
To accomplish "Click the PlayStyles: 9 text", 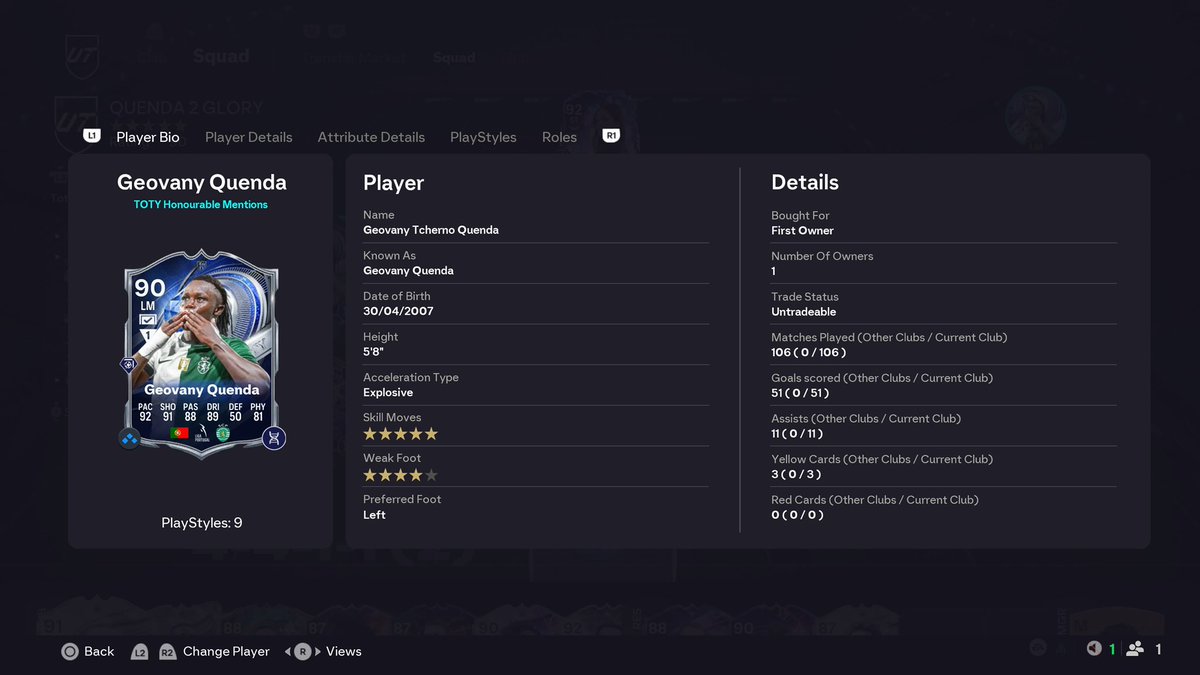I will 202,523.
